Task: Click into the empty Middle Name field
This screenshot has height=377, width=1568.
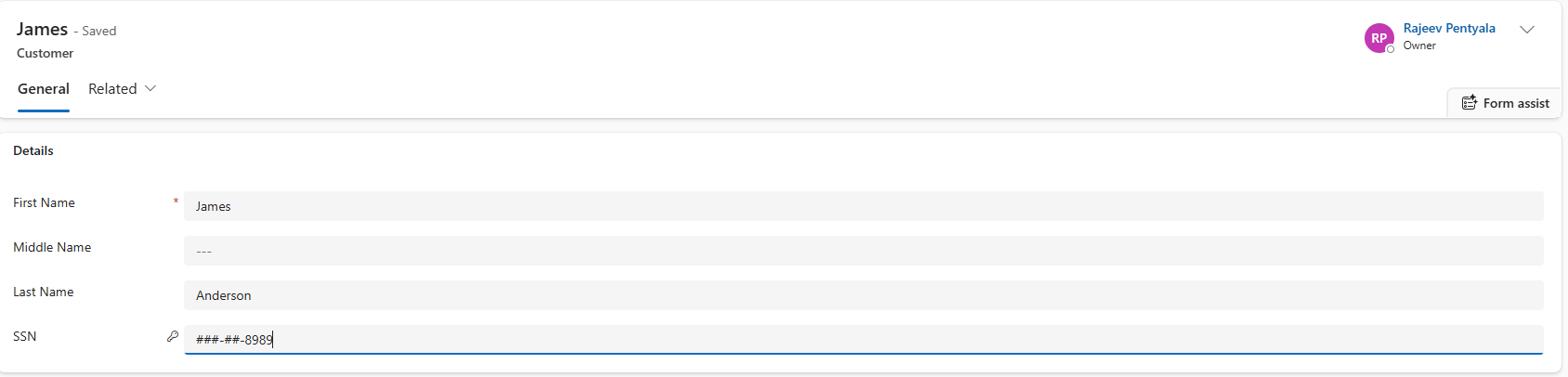Action: [863, 251]
